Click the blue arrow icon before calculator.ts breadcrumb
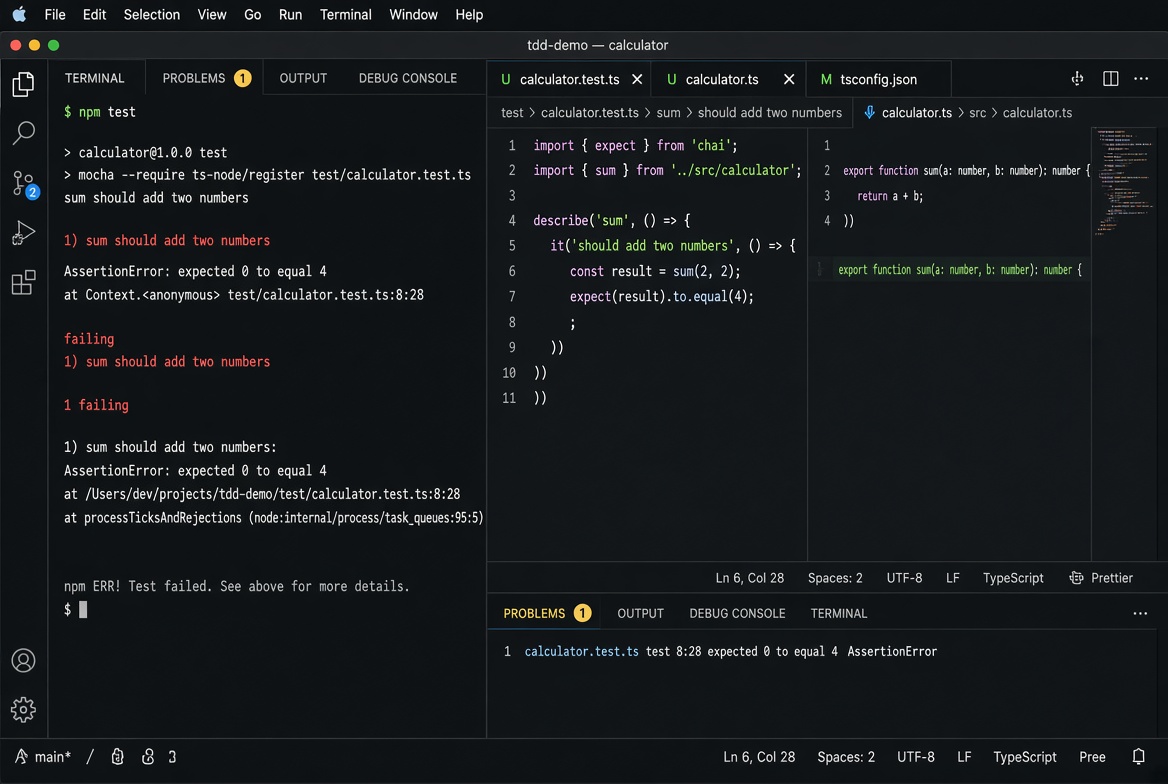The height and width of the screenshot is (784, 1168). [869, 113]
